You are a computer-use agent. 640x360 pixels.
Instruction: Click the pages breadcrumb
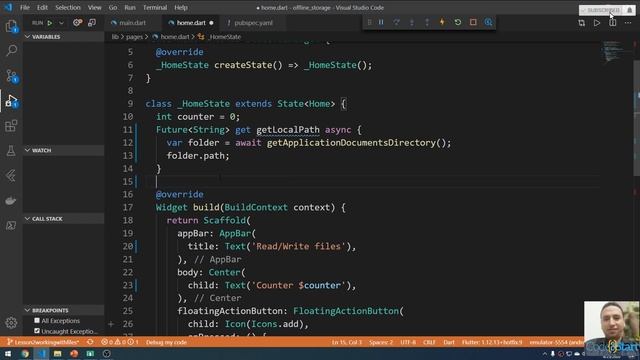[134, 37]
